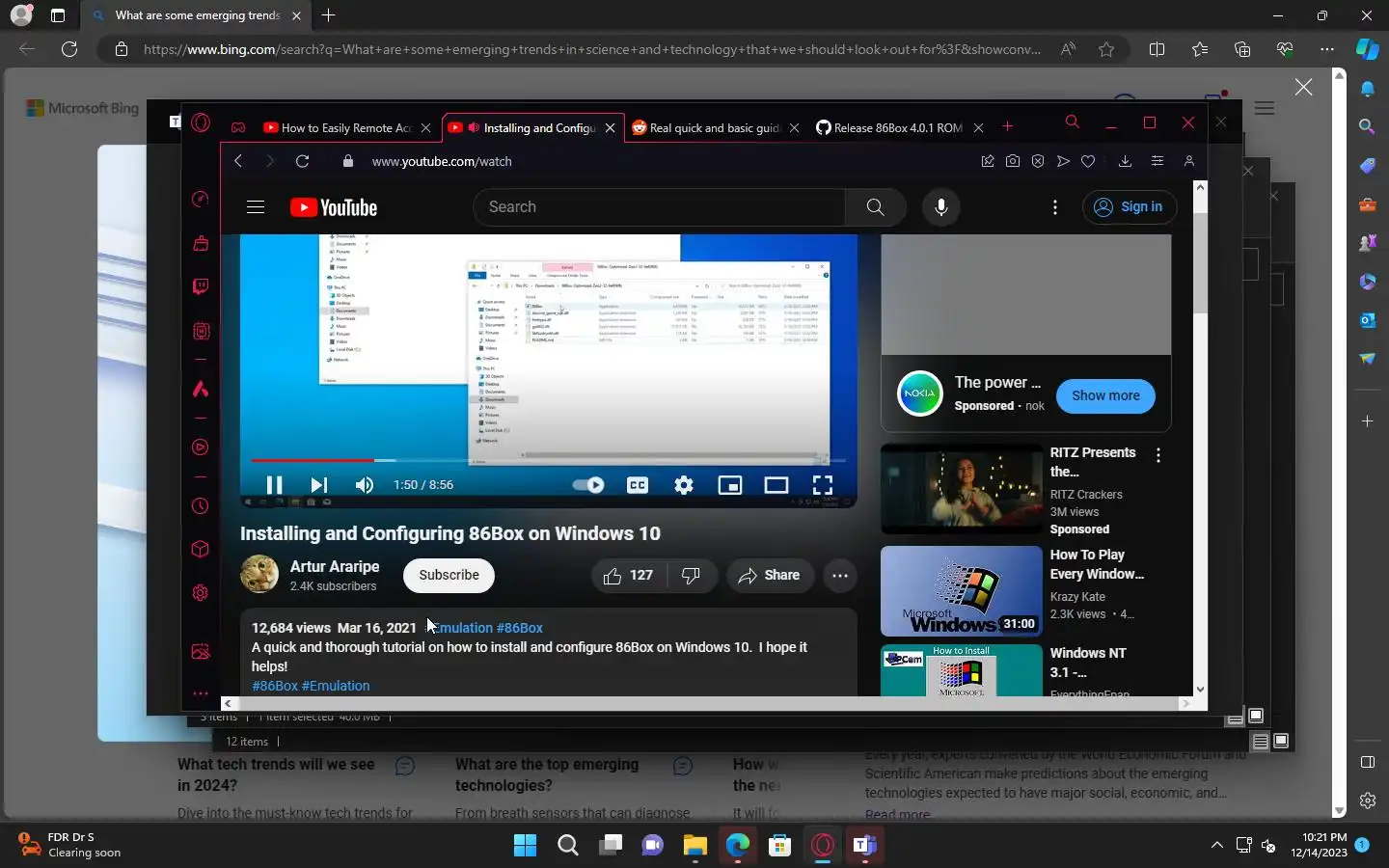Open the Edge Copilot sidebar icon
This screenshot has width=1389, height=868.
point(1367,49)
